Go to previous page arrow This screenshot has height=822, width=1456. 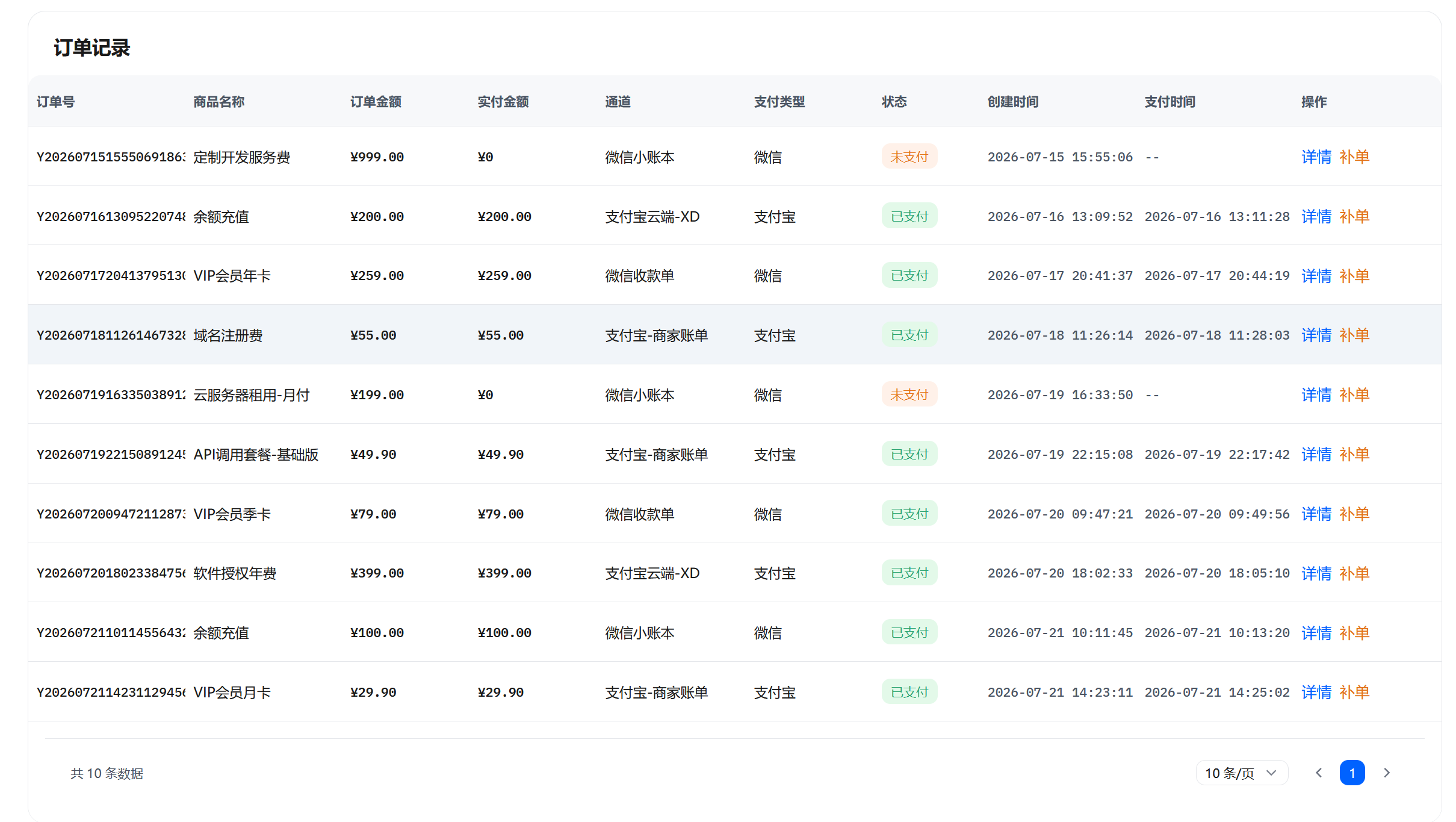[1318, 773]
